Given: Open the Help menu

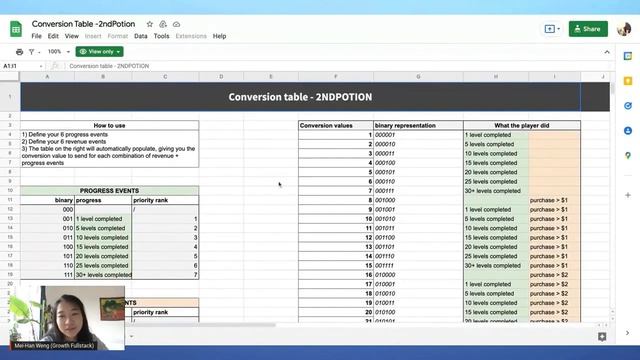Looking at the screenshot, I should [x=219, y=36].
